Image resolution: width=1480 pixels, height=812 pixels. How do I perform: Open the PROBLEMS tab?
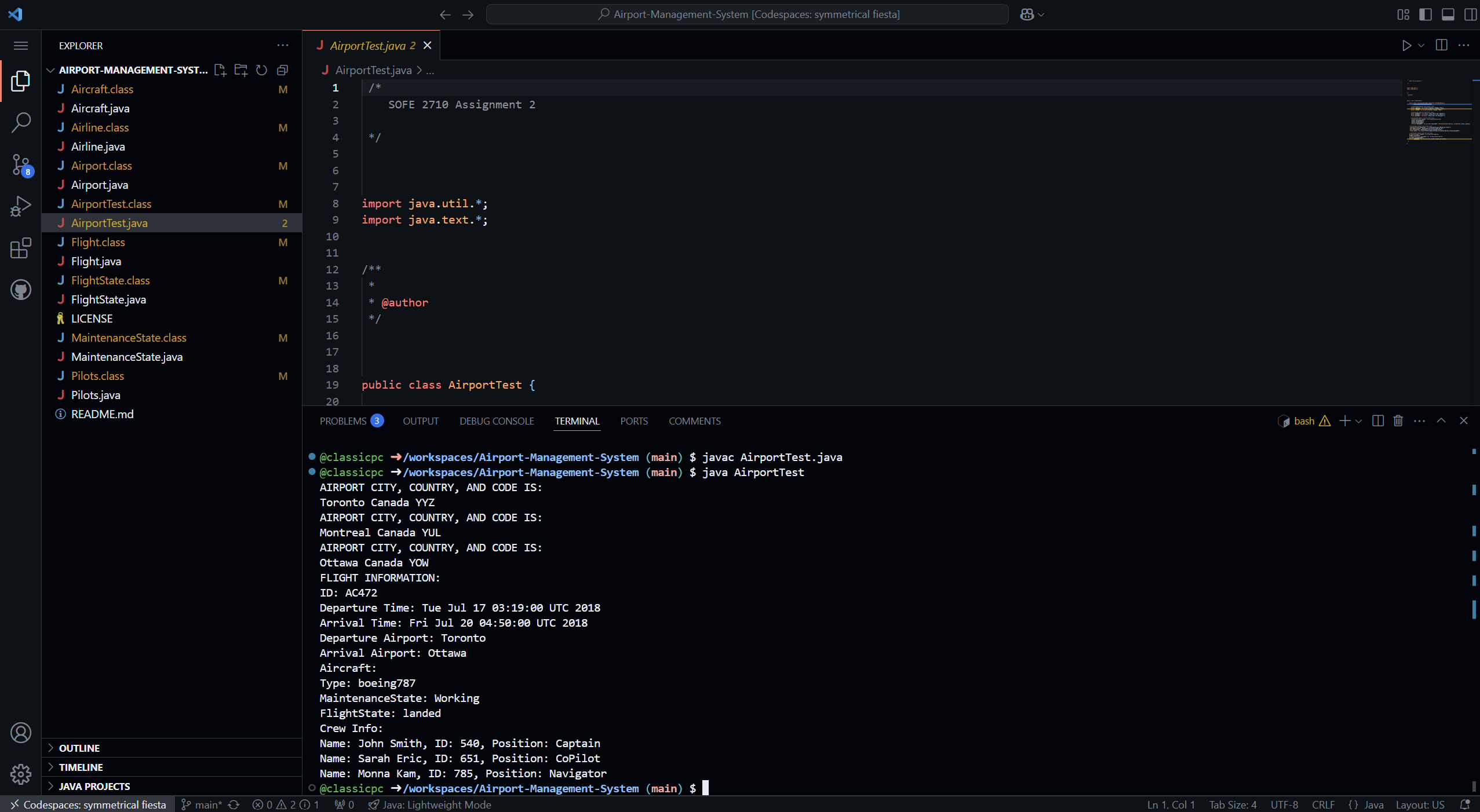342,421
